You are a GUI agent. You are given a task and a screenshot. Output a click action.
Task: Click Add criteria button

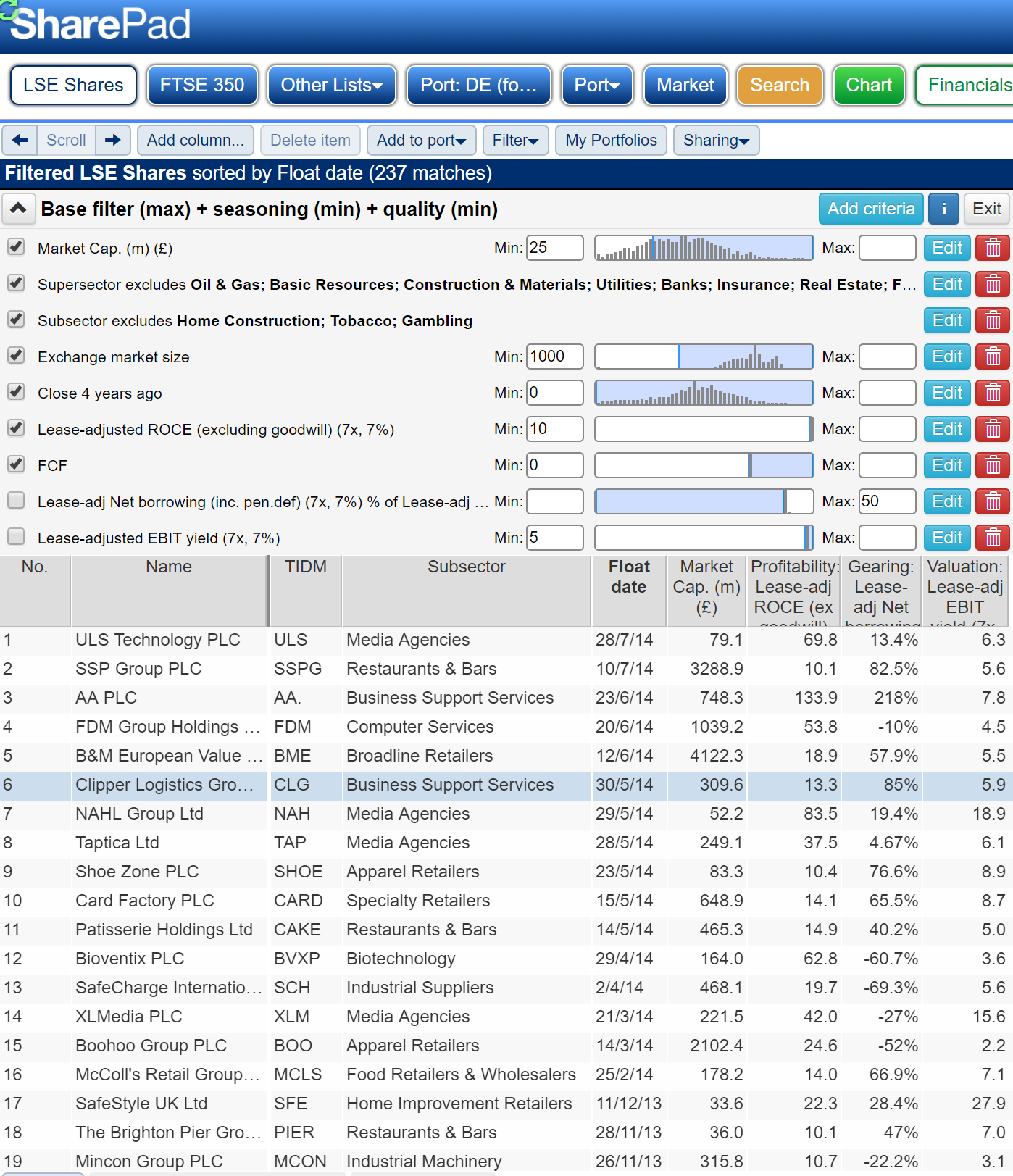(x=871, y=209)
